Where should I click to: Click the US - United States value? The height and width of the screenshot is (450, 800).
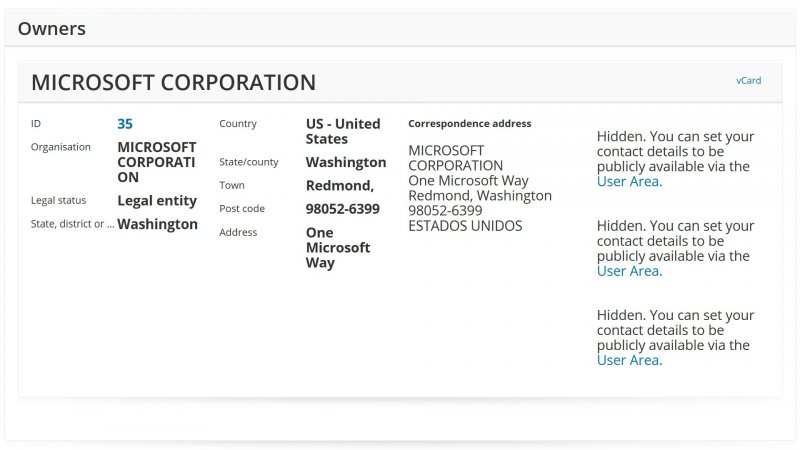pos(343,132)
